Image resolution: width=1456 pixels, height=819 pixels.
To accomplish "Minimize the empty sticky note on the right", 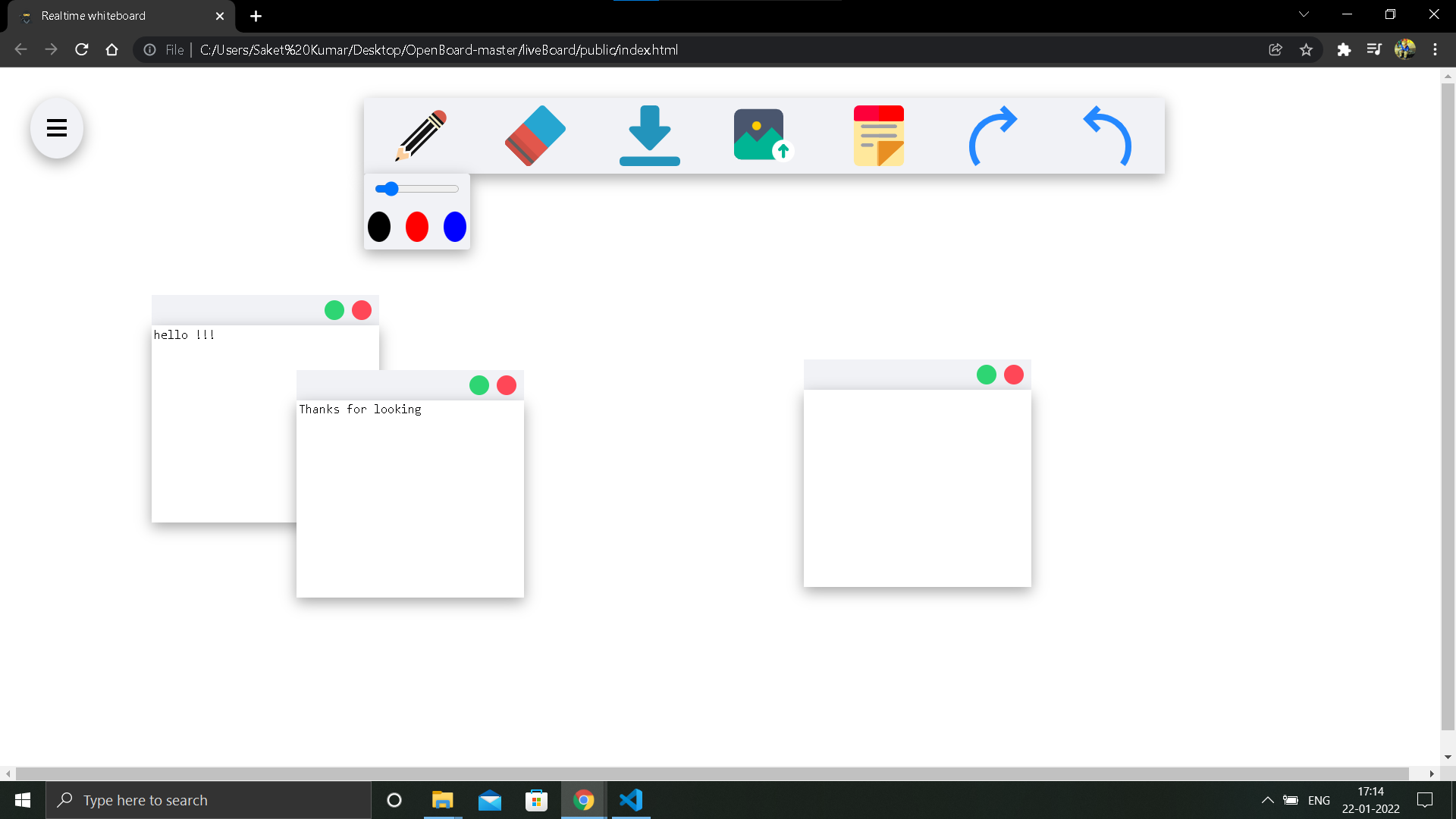I will point(986,374).
